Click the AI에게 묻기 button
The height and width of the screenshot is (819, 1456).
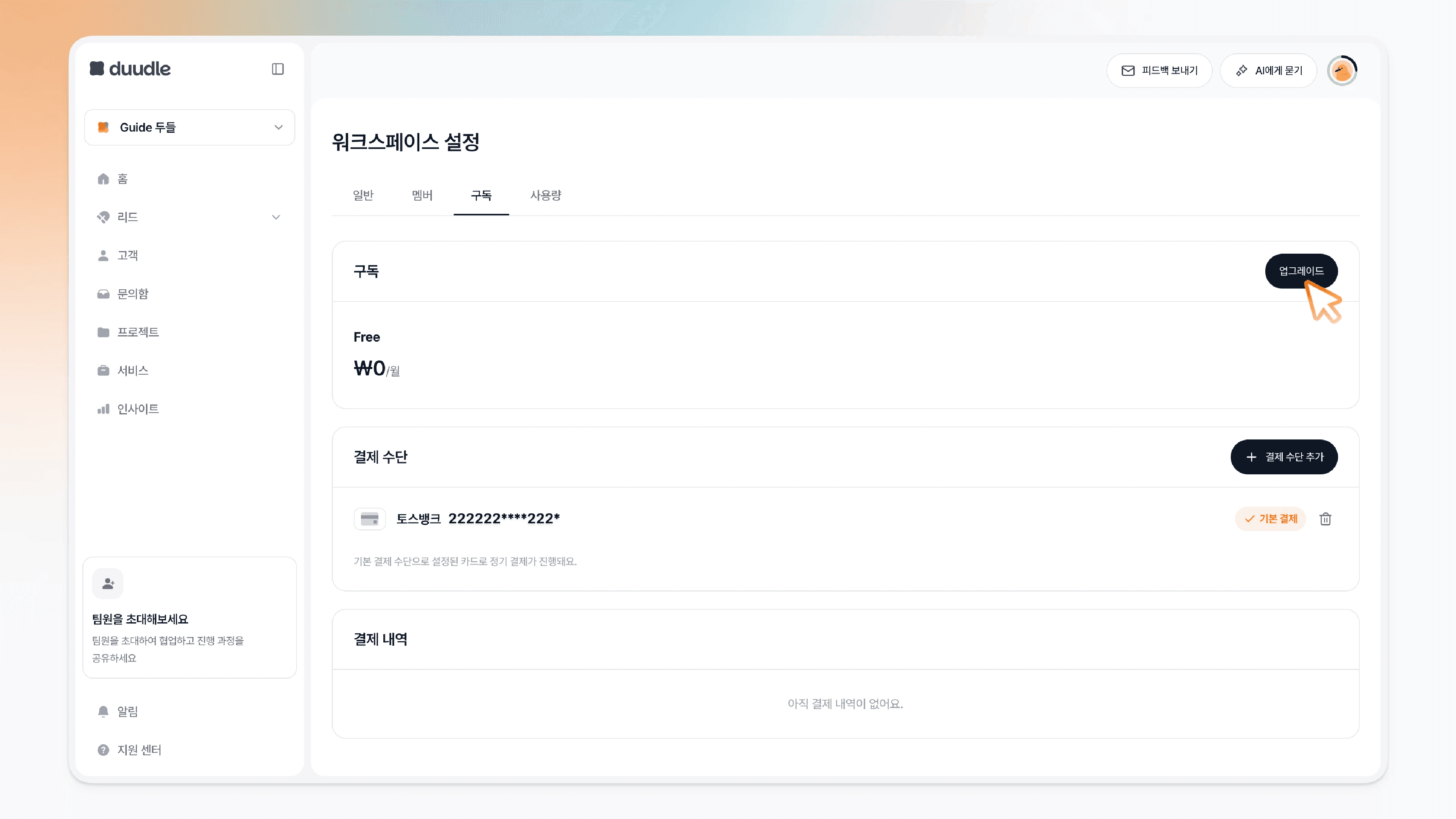click(1268, 71)
